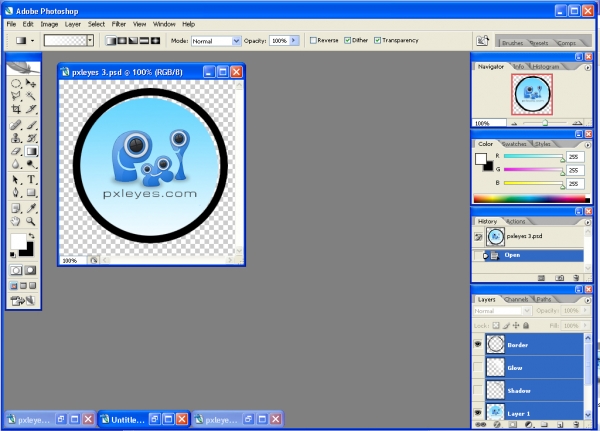Click the radial gradient style icon
Image resolution: width=600 pixels, height=431 pixels.
pos(122,41)
